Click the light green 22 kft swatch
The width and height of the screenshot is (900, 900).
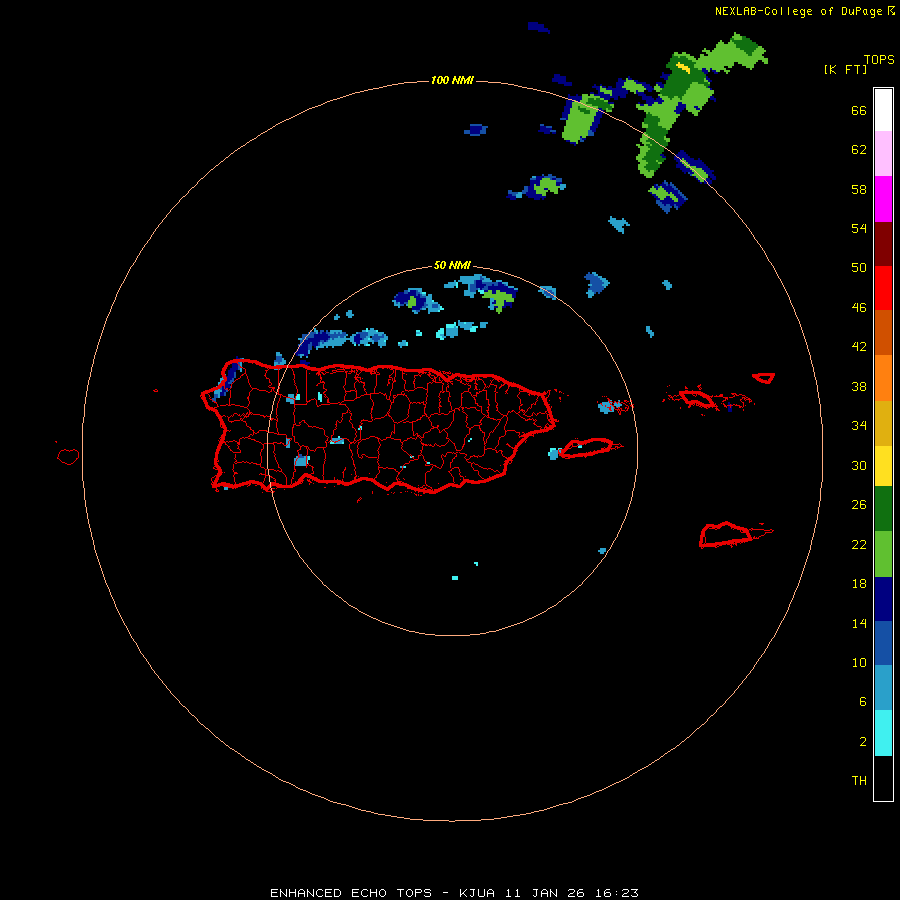[883, 554]
